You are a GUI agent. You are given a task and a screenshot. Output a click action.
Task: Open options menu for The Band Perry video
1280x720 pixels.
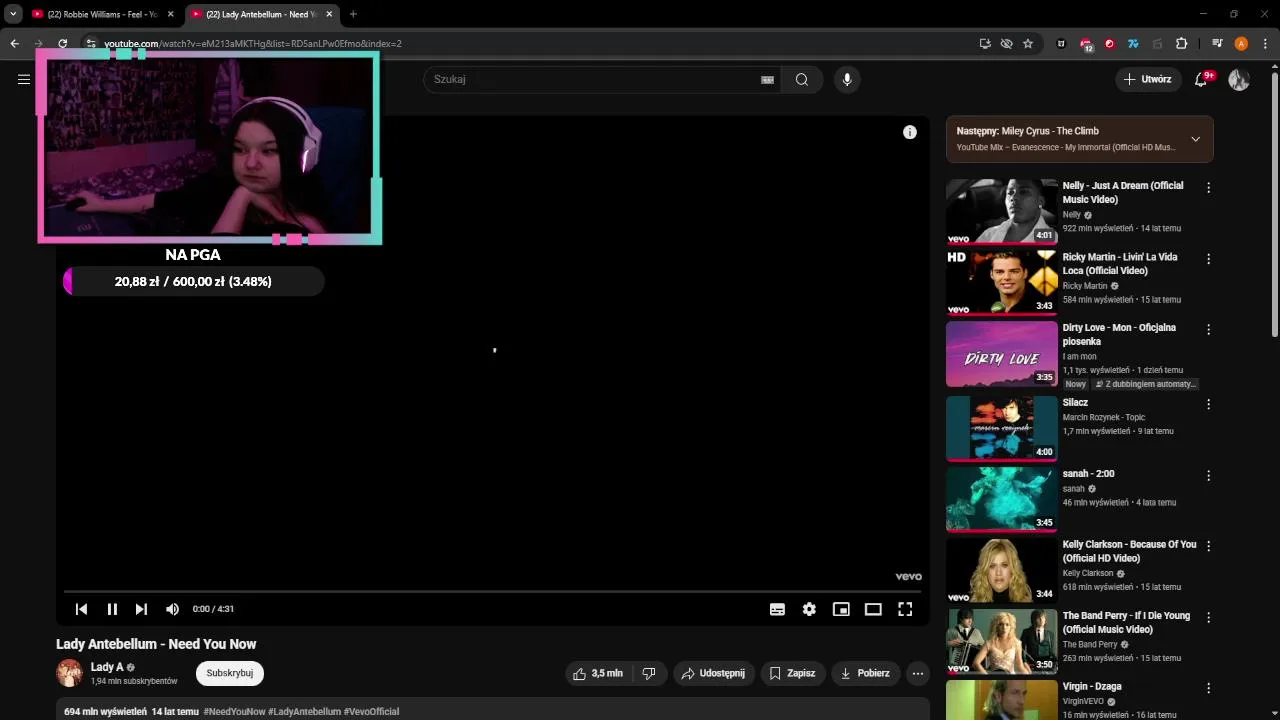click(x=1208, y=618)
